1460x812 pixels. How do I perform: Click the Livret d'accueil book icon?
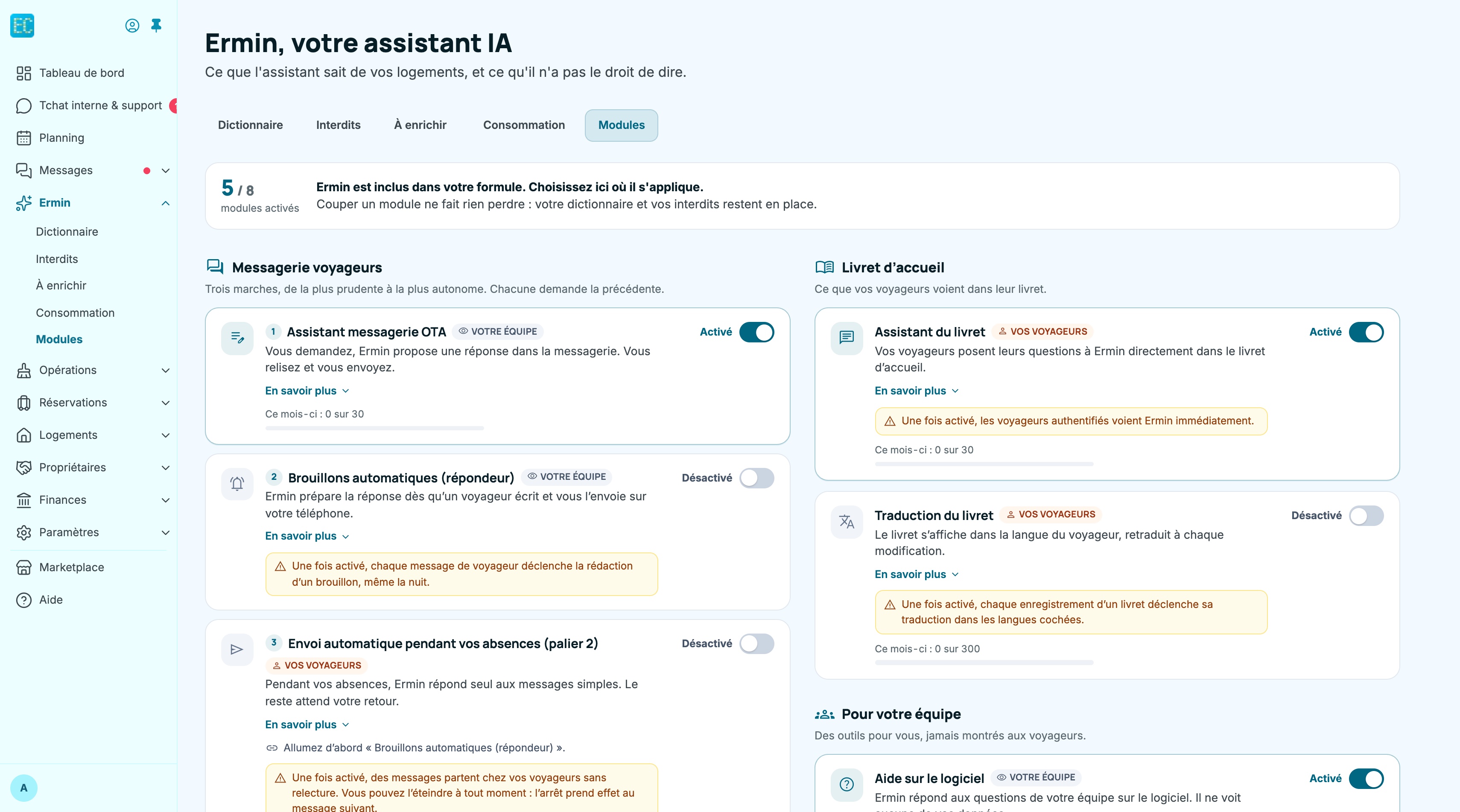click(x=824, y=267)
